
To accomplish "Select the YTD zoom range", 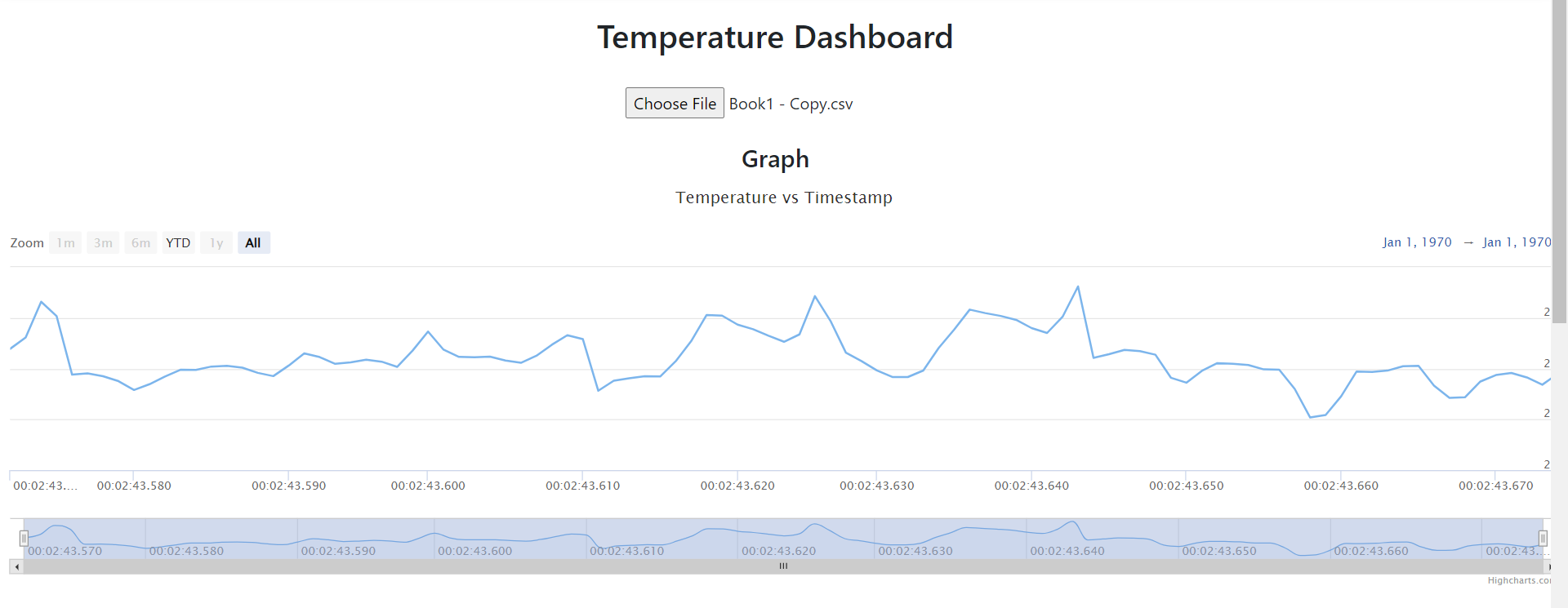I will pyautogui.click(x=178, y=242).
